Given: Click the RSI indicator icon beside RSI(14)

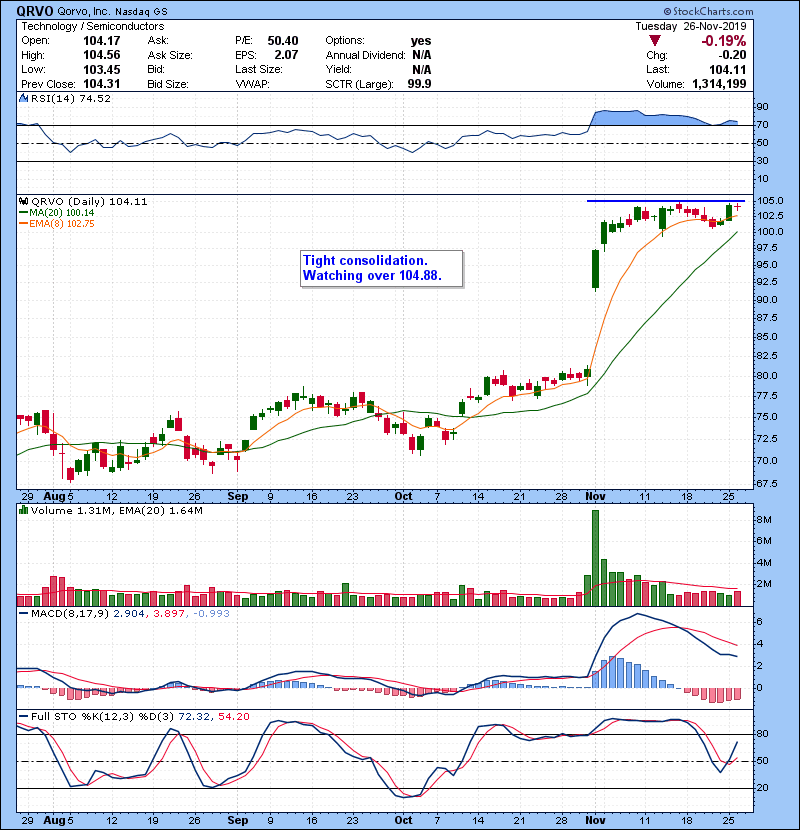Looking at the screenshot, I should click(x=23, y=98).
